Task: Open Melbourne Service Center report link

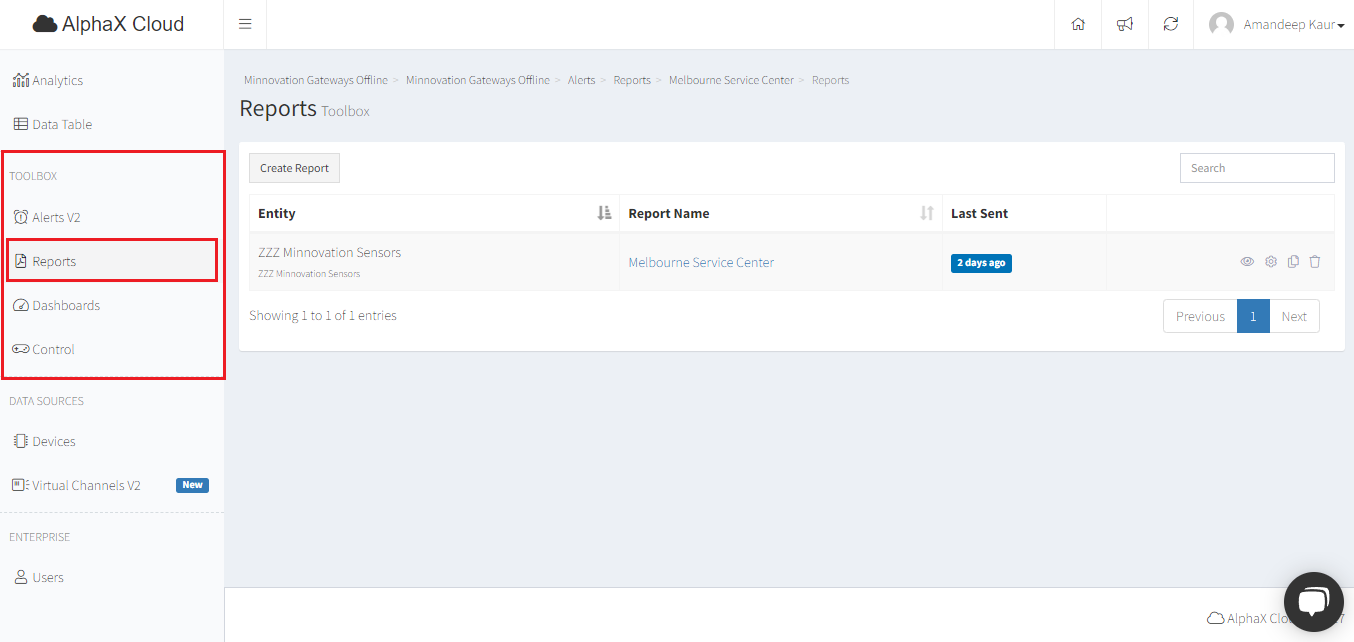Action: (701, 263)
